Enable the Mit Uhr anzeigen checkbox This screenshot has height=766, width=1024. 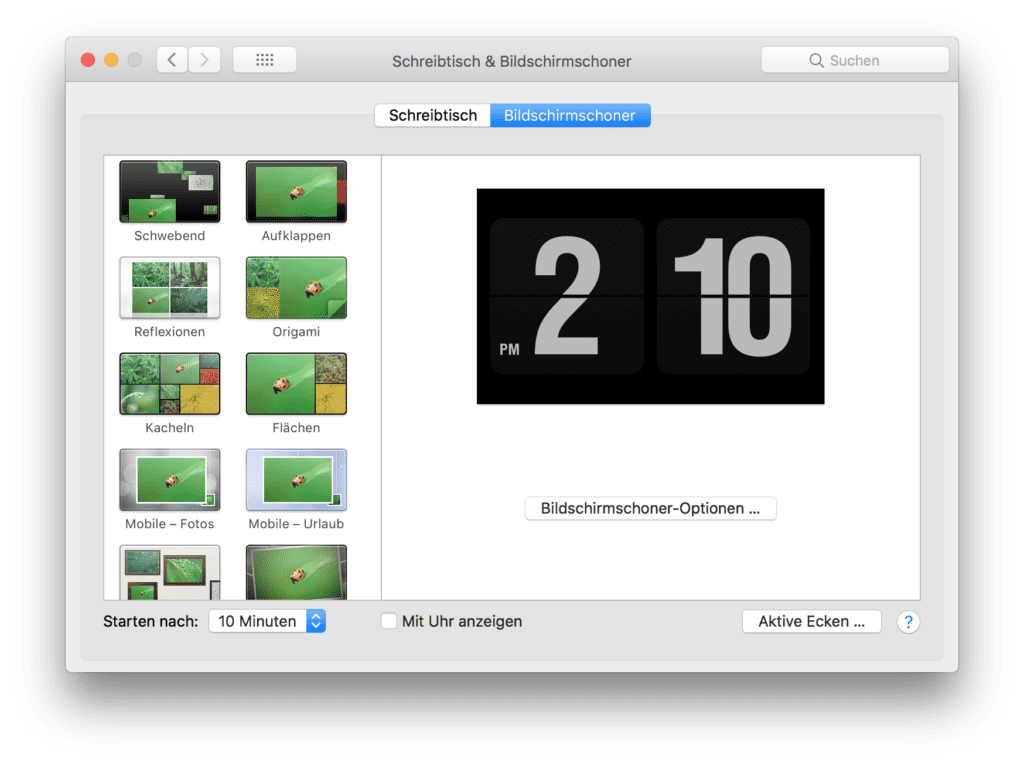[389, 621]
